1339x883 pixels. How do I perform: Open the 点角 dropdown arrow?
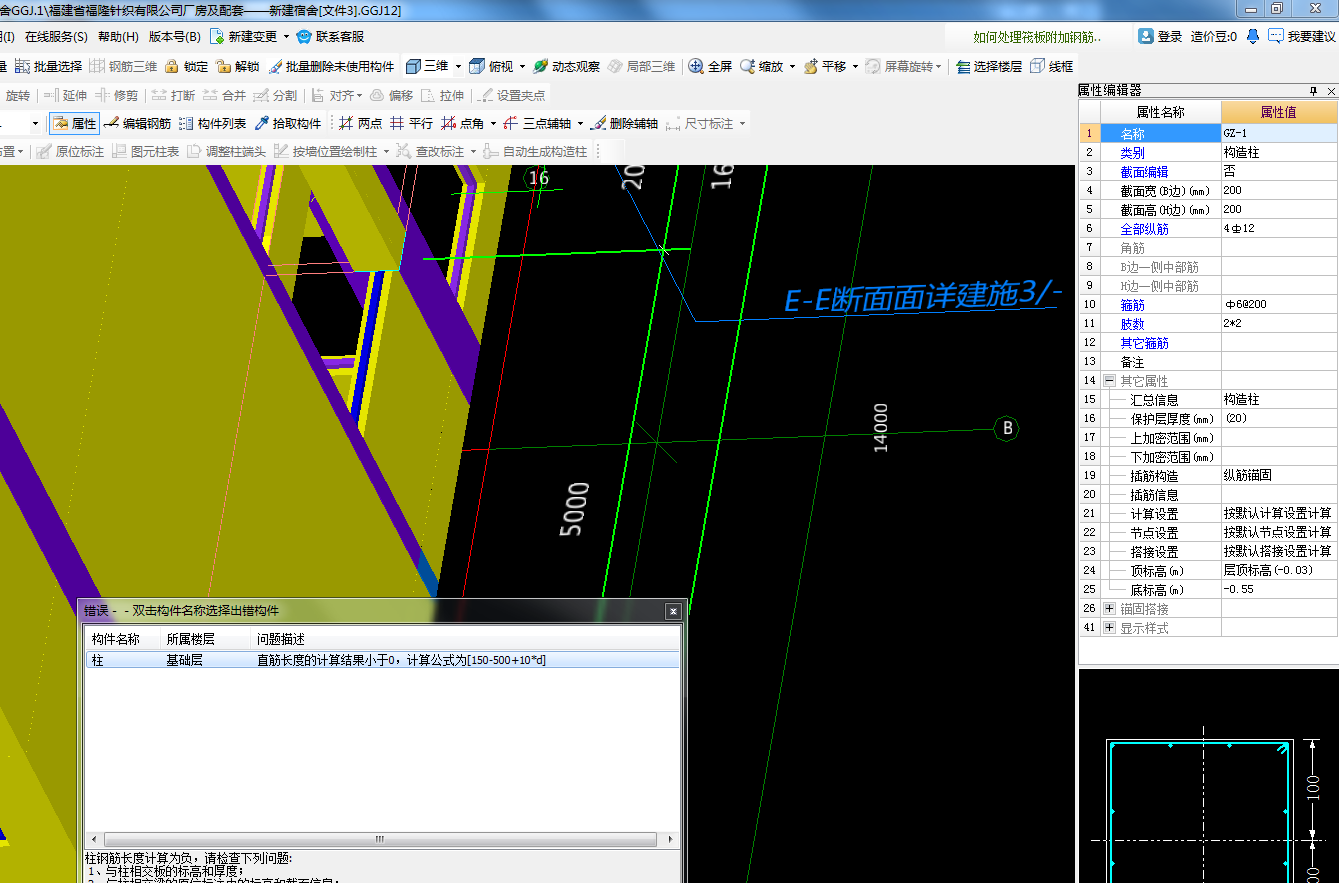pyautogui.click(x=493, y=123)
